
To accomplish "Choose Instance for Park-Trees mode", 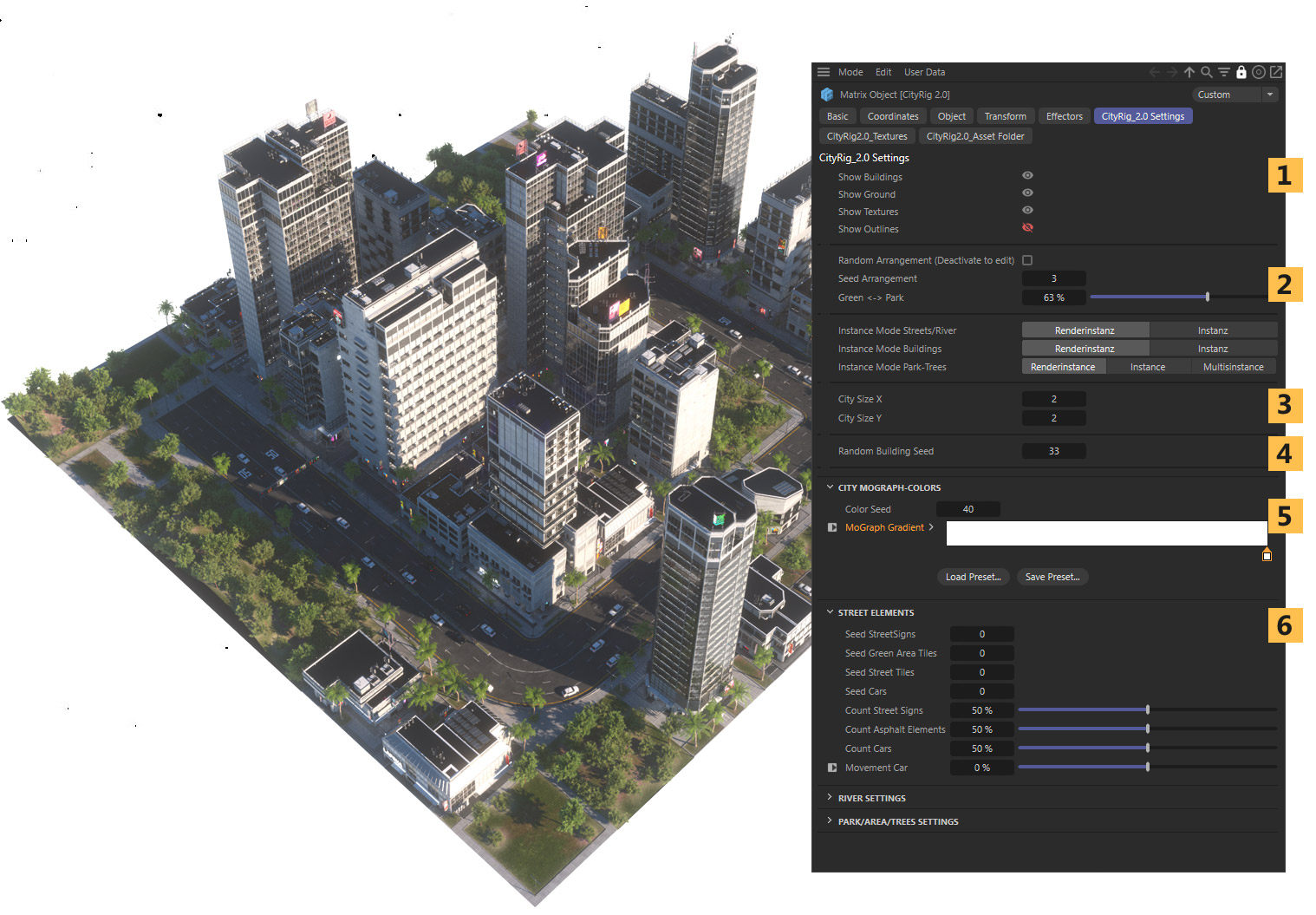I will click(x=1148, y=367).
